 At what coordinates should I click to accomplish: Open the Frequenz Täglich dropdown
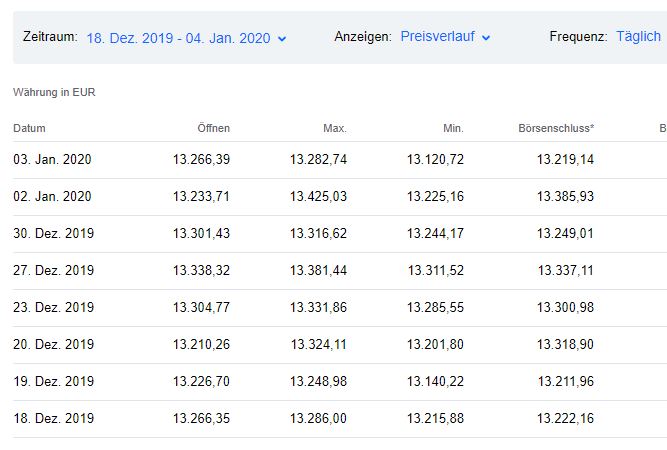click(x=638, y=37)
